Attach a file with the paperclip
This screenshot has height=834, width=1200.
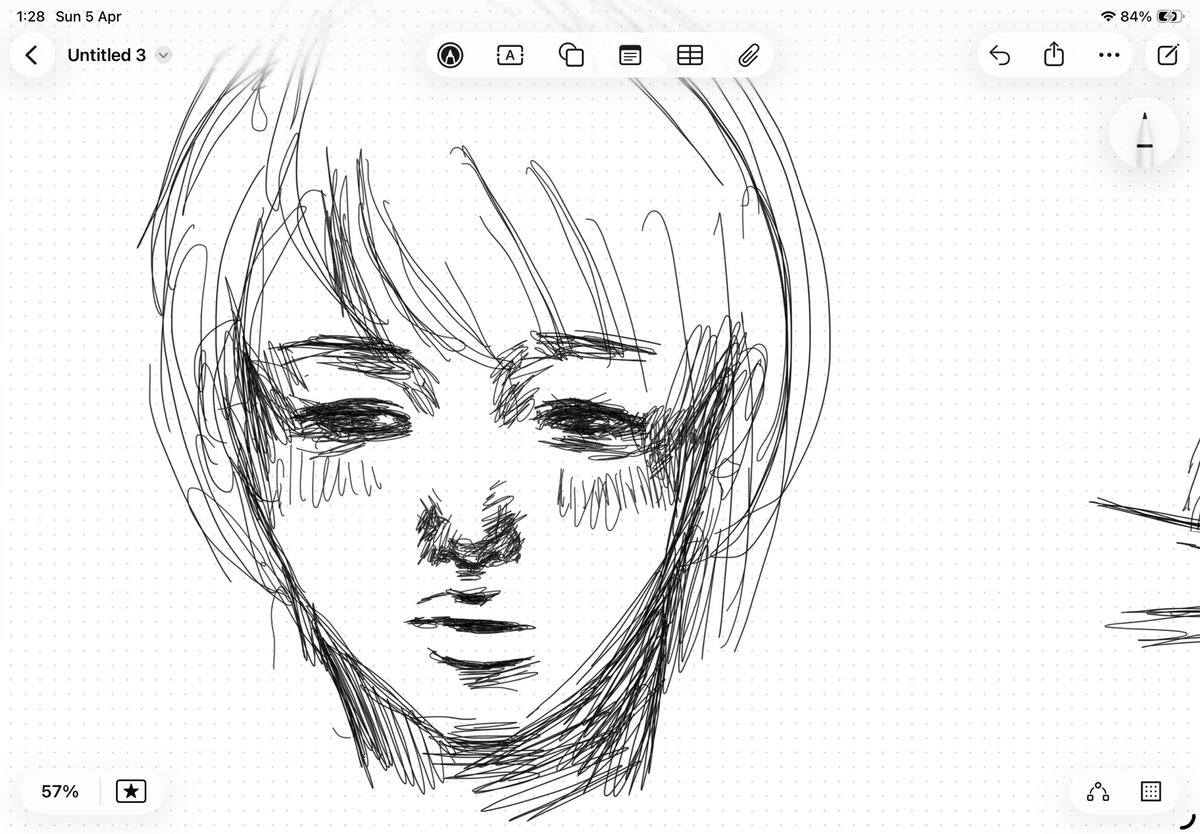click(749, 55)
